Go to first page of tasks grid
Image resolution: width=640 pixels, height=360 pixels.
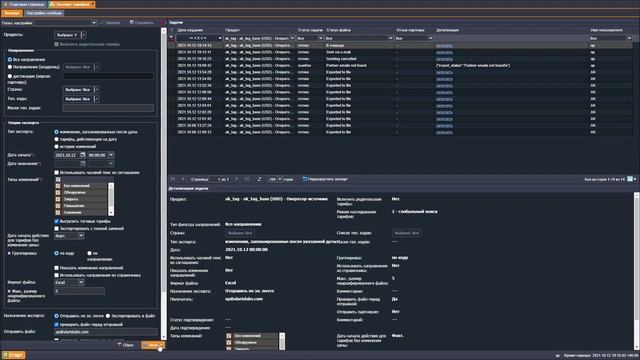pos(173,179)
